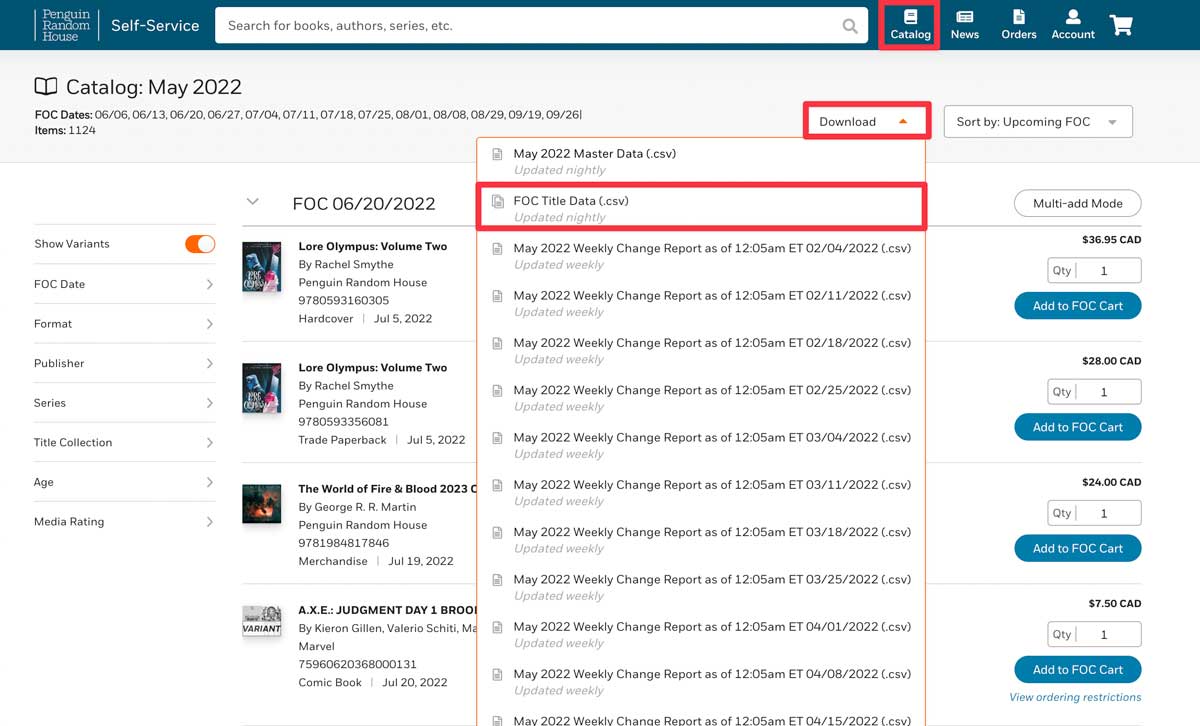Open the Sort by: Upcoming FOC dropdown
Screen dimensions: 1200x726
(1038, 122)
